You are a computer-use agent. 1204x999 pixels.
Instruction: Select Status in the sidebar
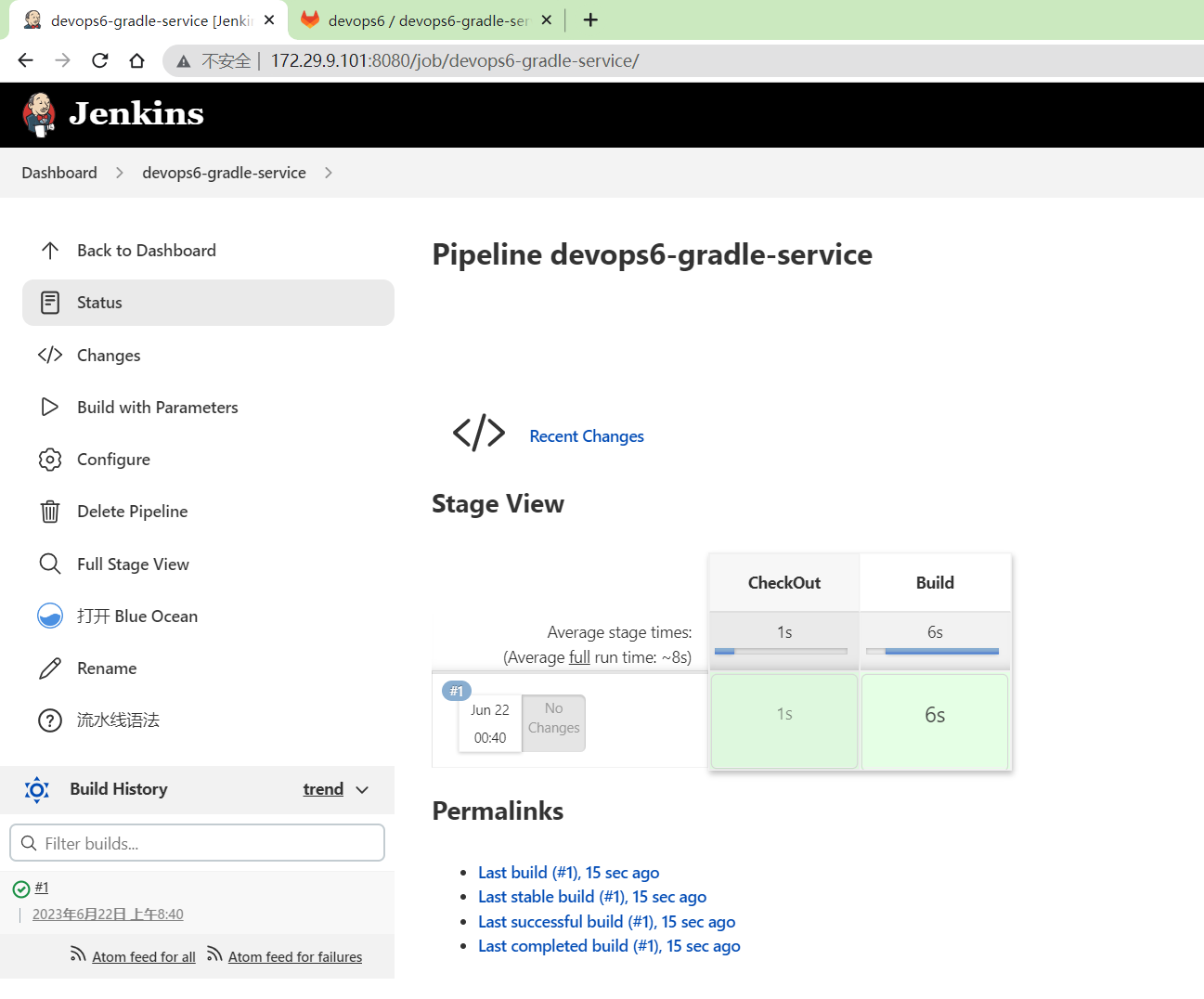(208, 303)
